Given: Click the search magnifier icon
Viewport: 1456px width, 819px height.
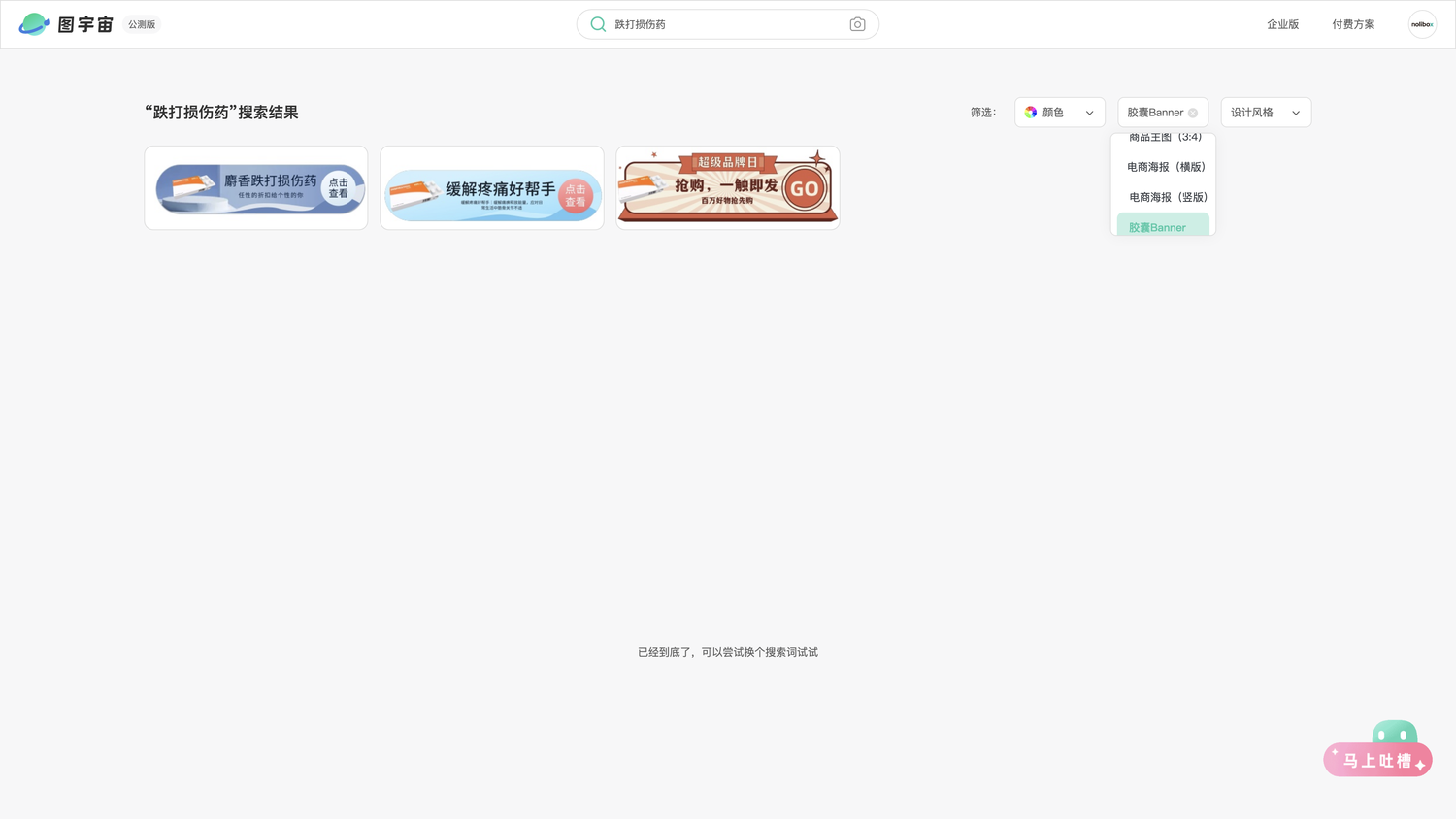Looking at the screenshot, I should tap(598, 24).
